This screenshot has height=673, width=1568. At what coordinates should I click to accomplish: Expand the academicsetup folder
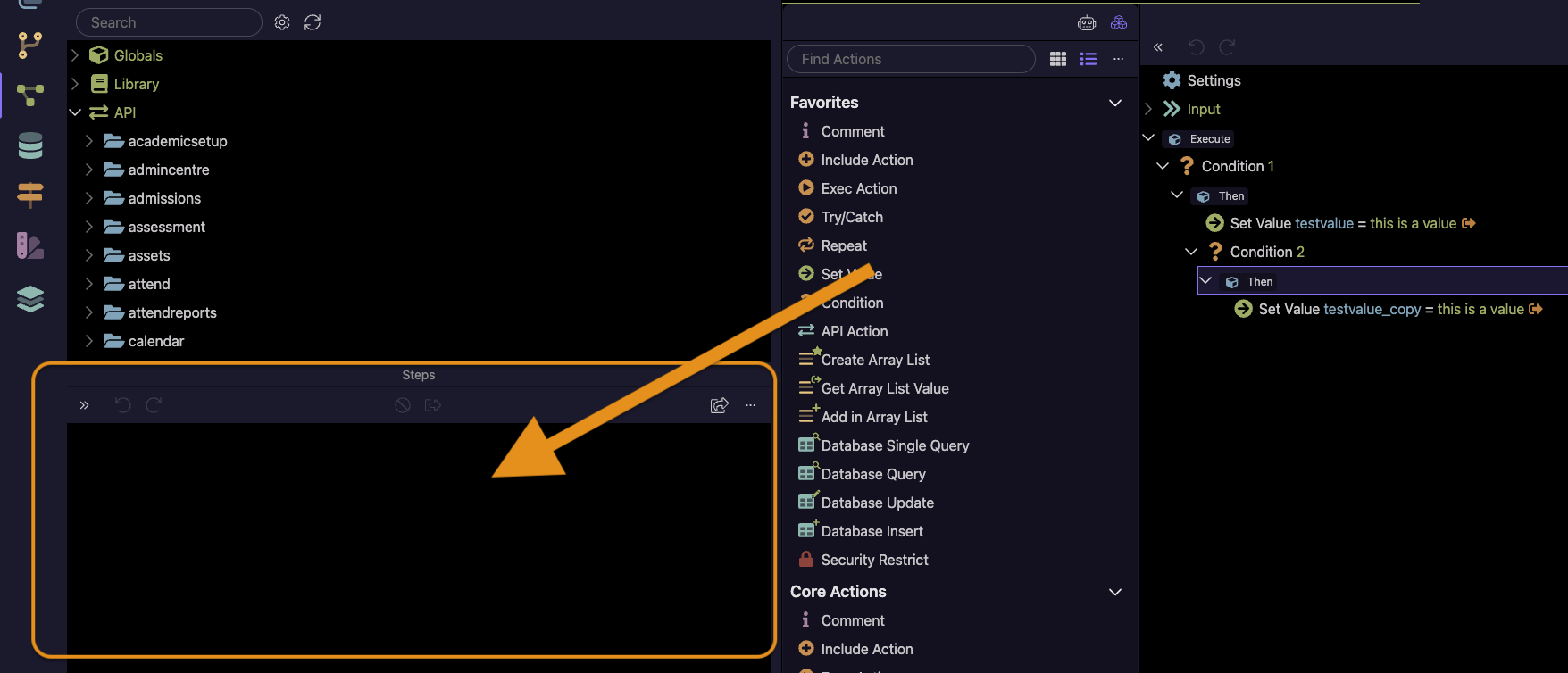point(88,141)
